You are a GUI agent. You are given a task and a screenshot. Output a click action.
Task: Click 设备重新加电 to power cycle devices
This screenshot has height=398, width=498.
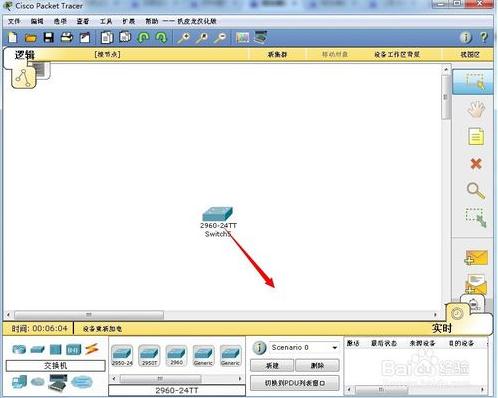102,329
